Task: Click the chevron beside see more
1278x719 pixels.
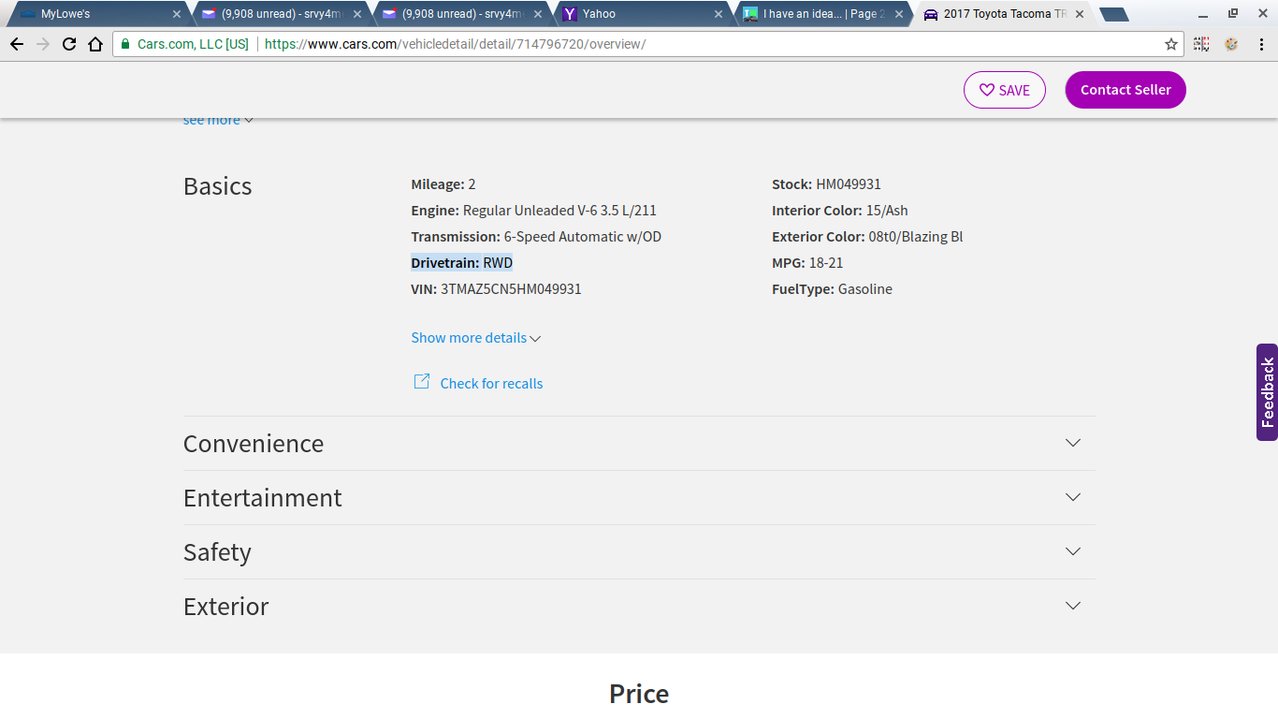Action: coord(249,120)
